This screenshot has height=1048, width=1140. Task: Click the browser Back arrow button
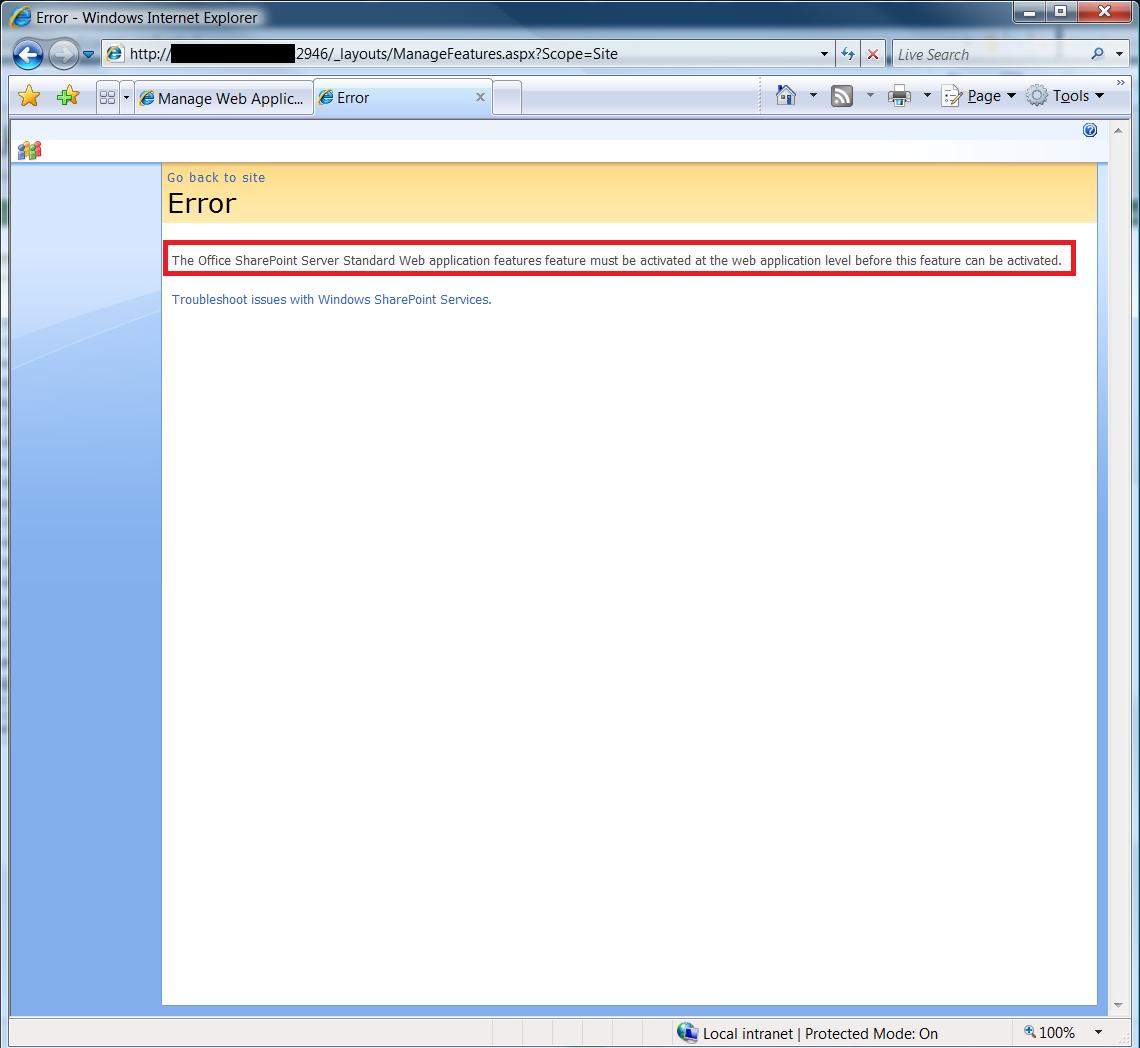28,54
